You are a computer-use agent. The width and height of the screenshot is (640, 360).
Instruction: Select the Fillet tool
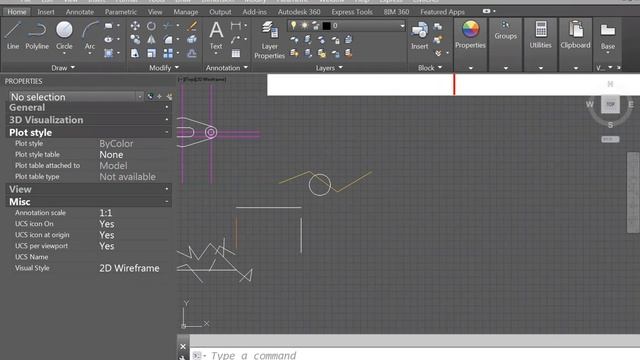(168, 40)
